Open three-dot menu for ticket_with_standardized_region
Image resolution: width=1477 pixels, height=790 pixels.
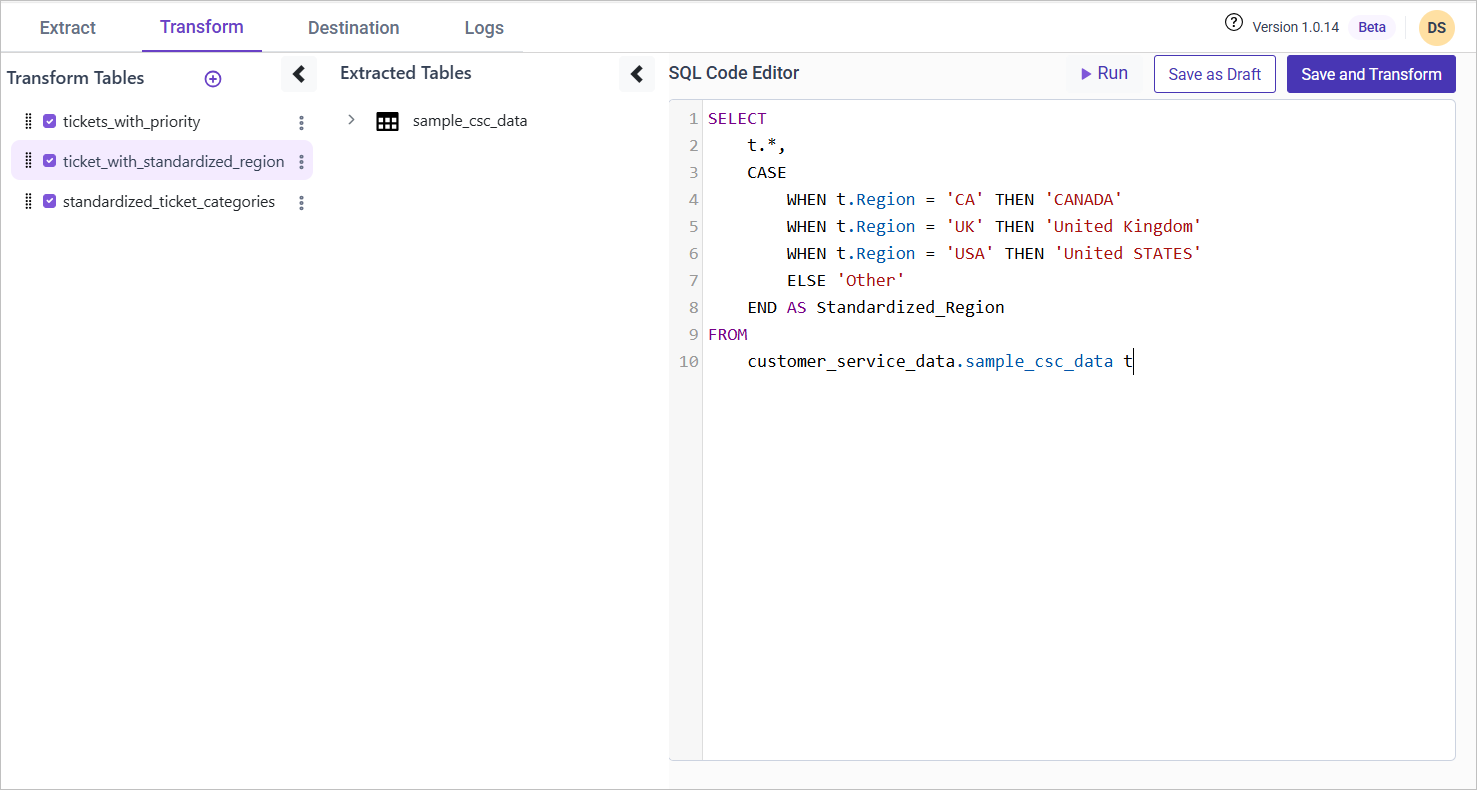[301, 162]
